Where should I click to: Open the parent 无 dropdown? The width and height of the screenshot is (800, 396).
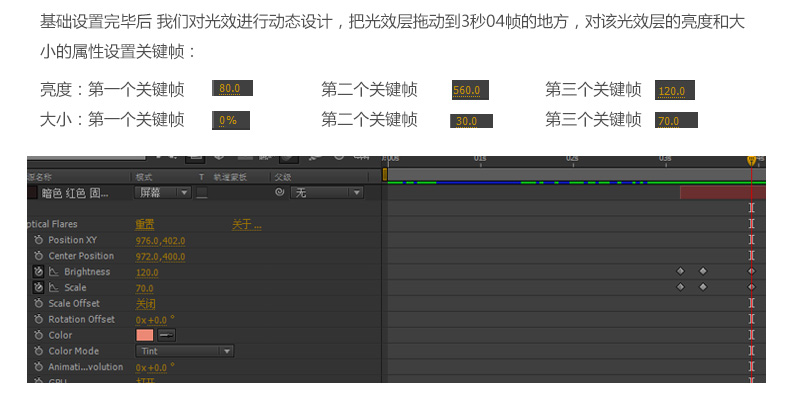(327, 192)
